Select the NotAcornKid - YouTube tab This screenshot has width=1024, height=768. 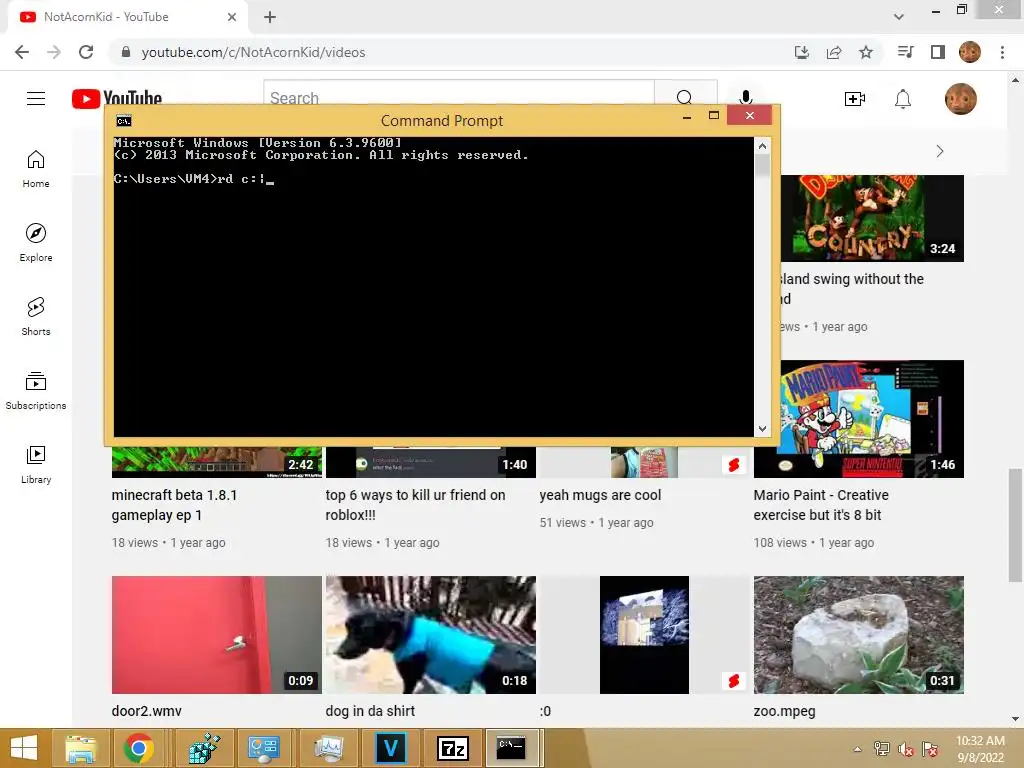(x=127, y=17)
